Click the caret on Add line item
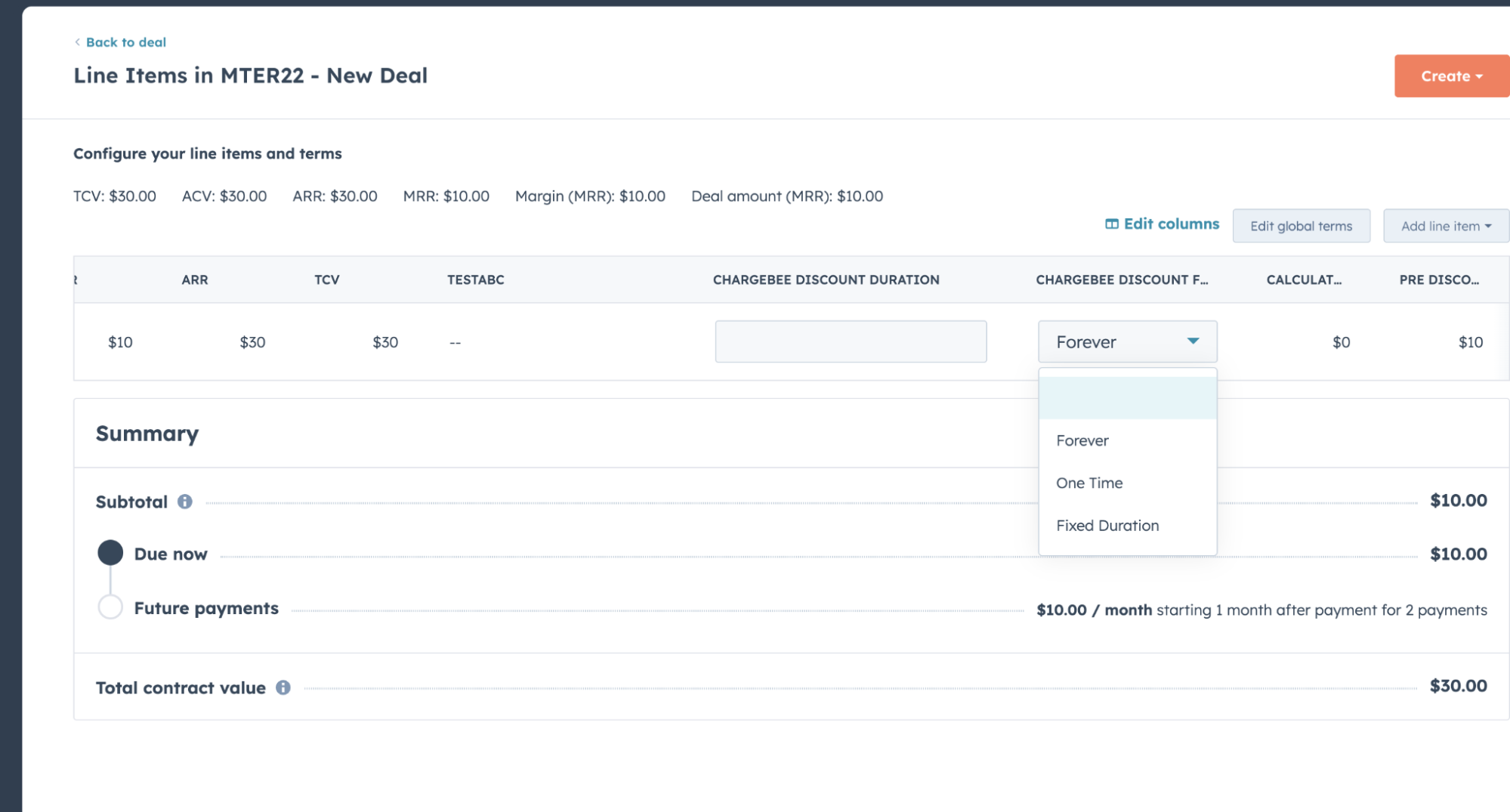 (1487, 225)
